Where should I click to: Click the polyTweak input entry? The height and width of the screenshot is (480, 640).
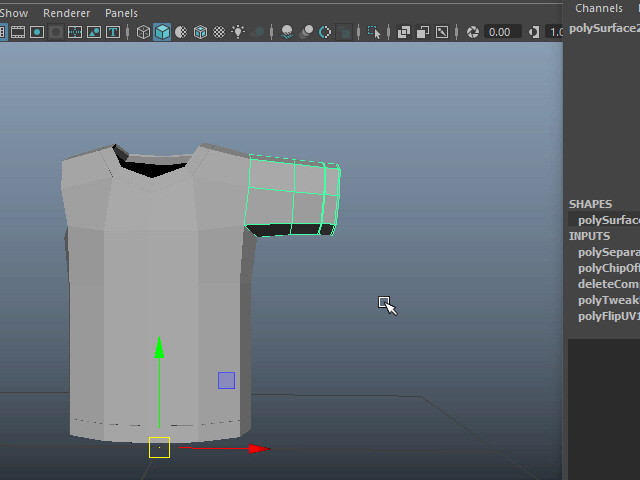(x=608, y=300)
